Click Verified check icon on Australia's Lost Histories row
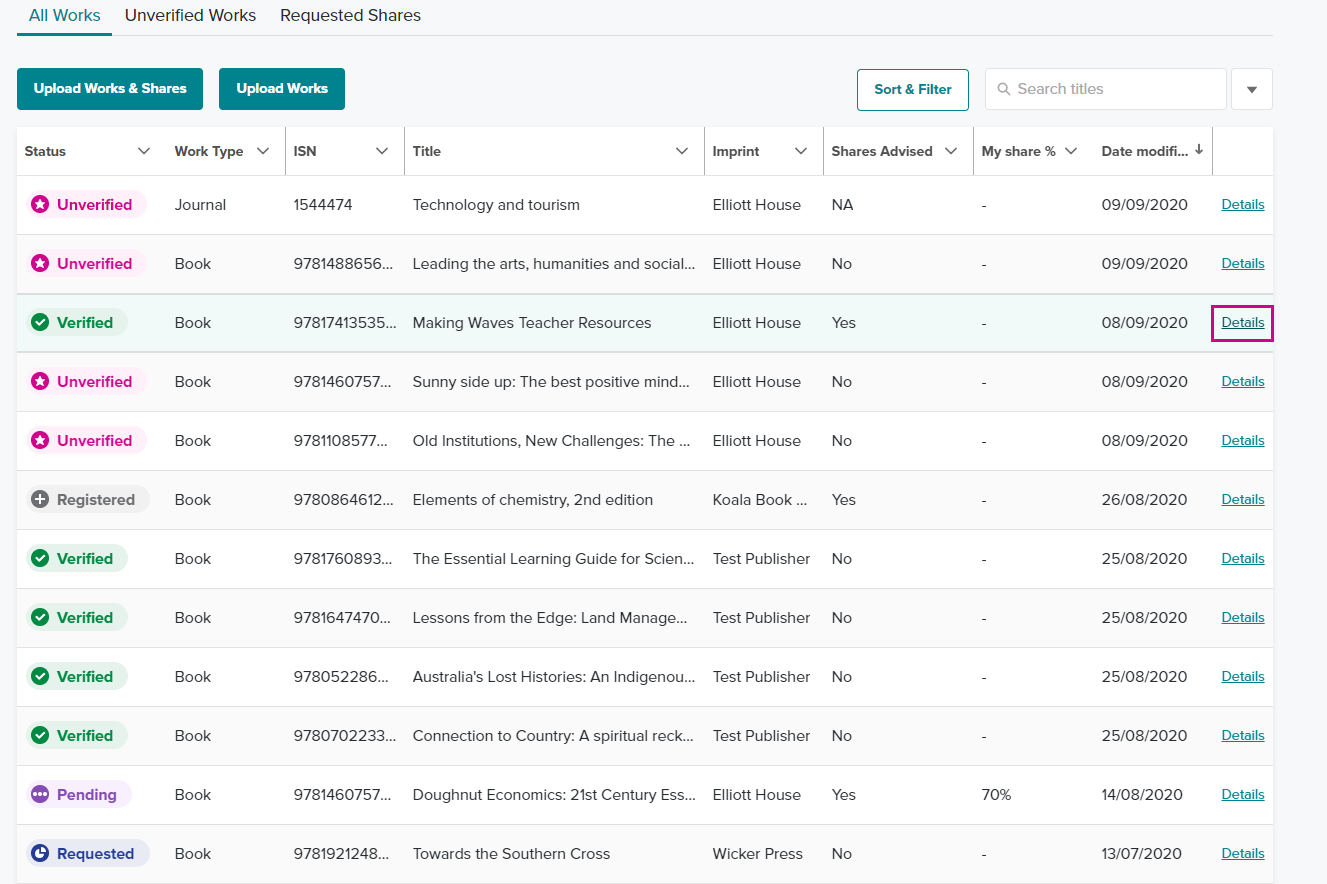 [x=40, y=676]
